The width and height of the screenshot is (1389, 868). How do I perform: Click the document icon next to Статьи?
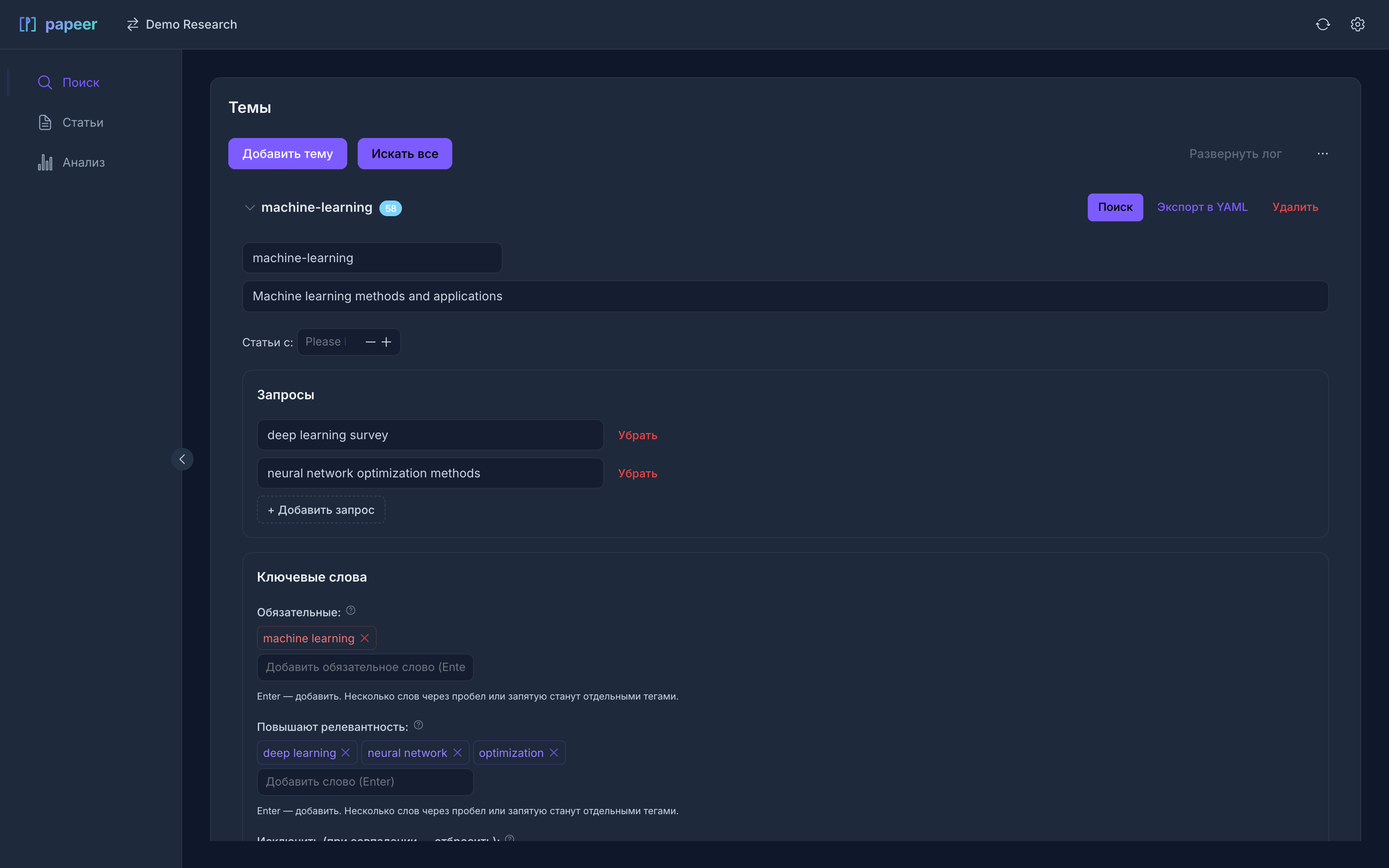click(x=45, y=122)
